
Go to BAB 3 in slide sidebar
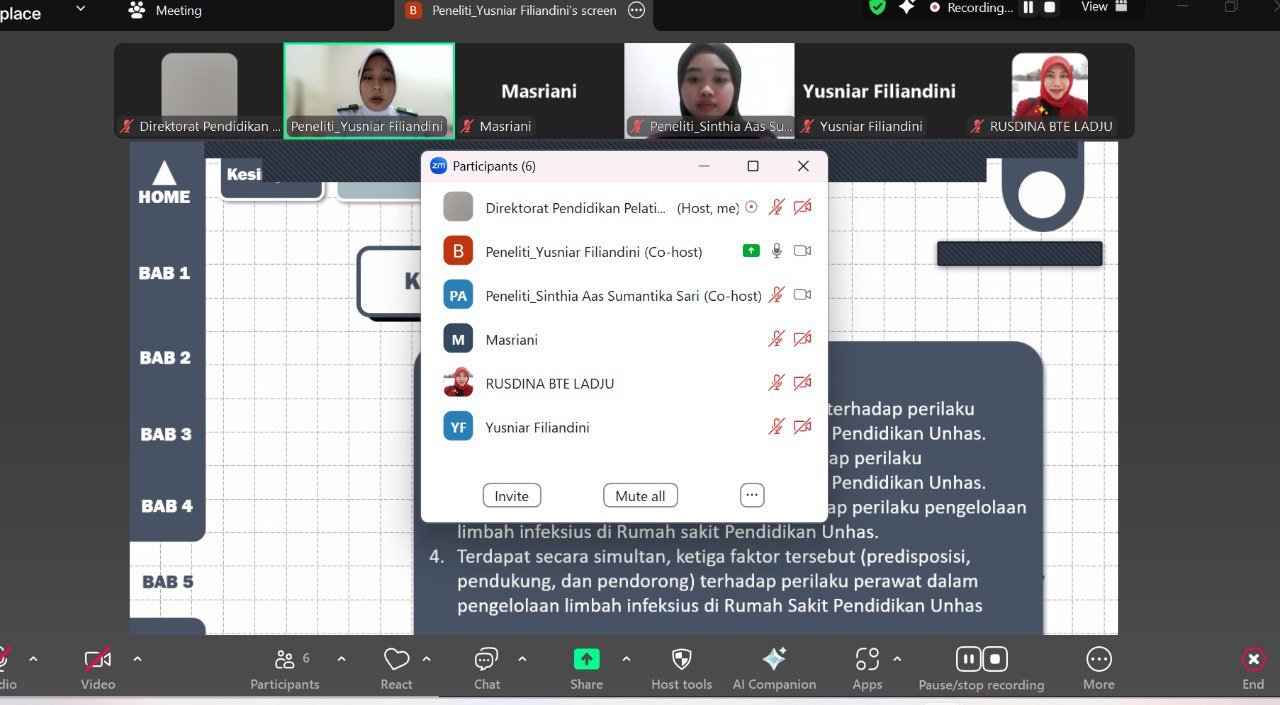click(166, 434)
